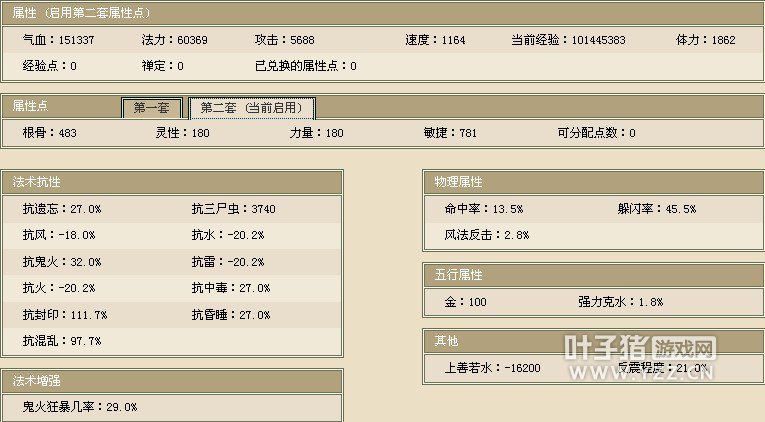Click the 躲闪率 45.5% stat
The image size is (765, 422).
point(657,209)
